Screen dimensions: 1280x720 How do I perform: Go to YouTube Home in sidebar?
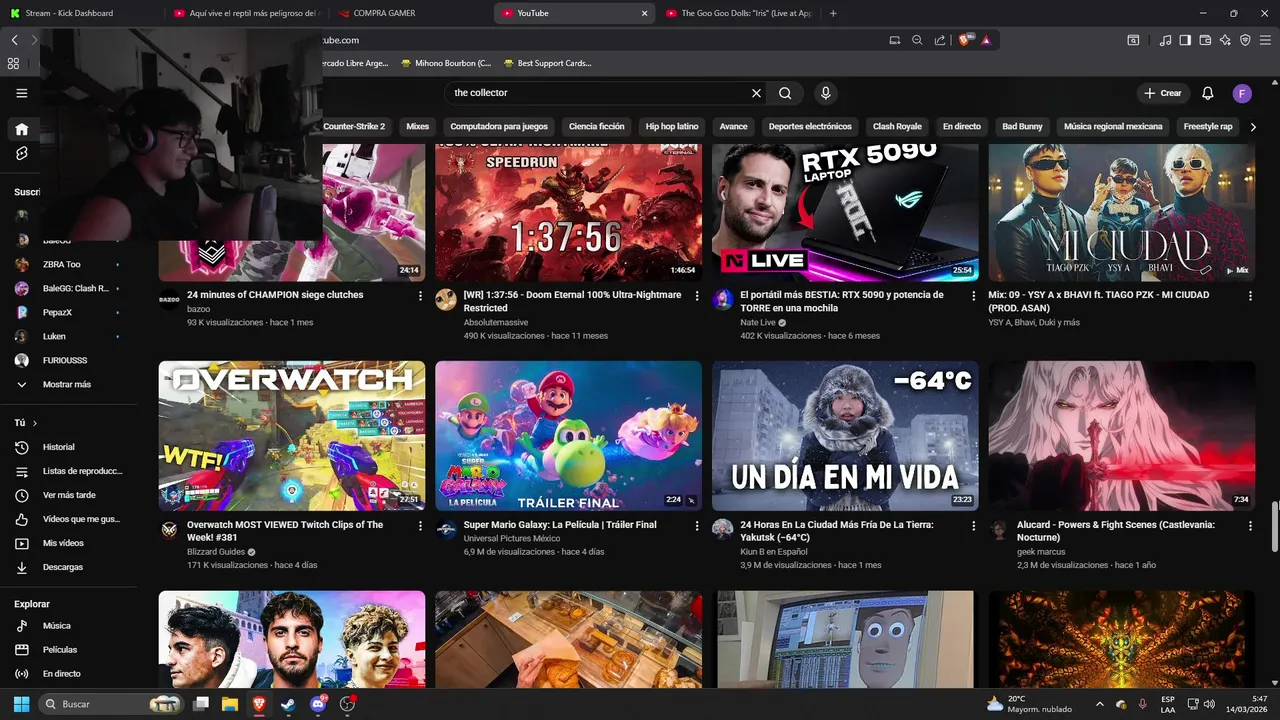pyautogui.click(x=21, y=129)
